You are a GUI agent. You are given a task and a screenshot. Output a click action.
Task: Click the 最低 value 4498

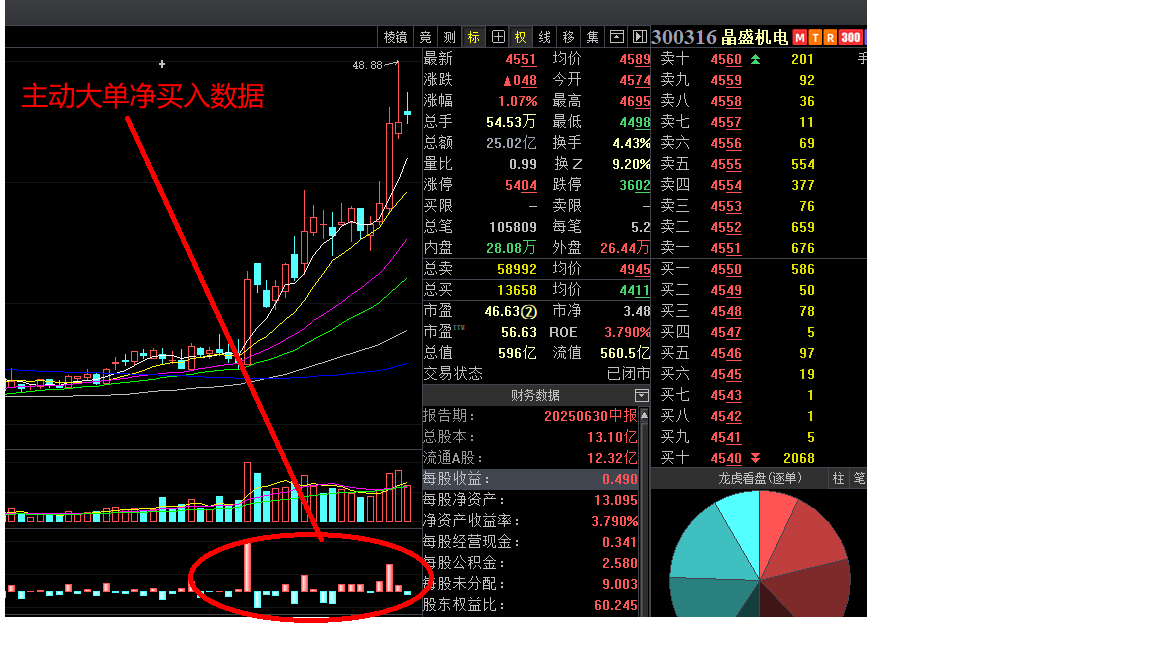(x=635, y=122)
